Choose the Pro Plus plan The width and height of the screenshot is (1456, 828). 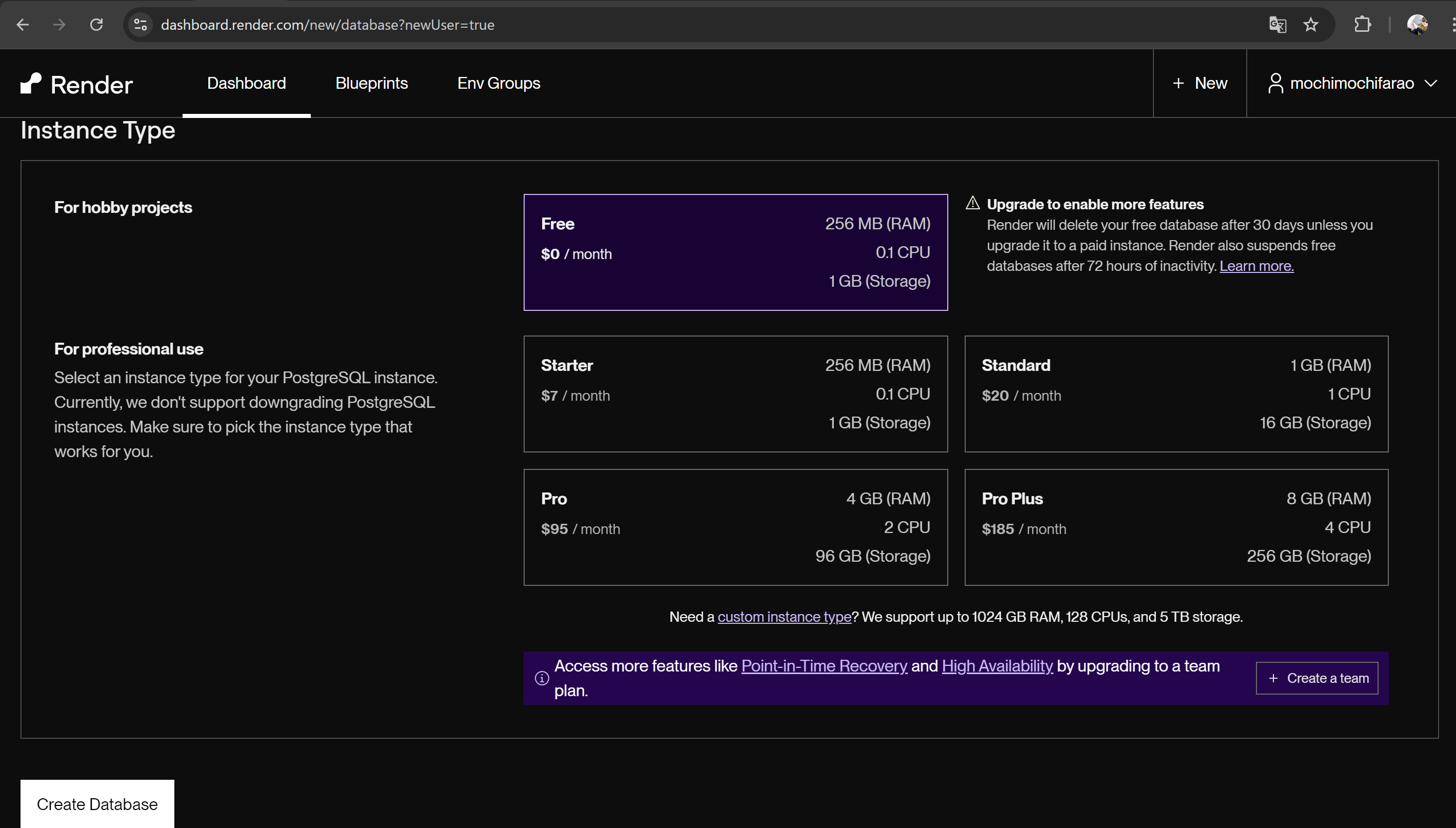[x=1176, y=526]
